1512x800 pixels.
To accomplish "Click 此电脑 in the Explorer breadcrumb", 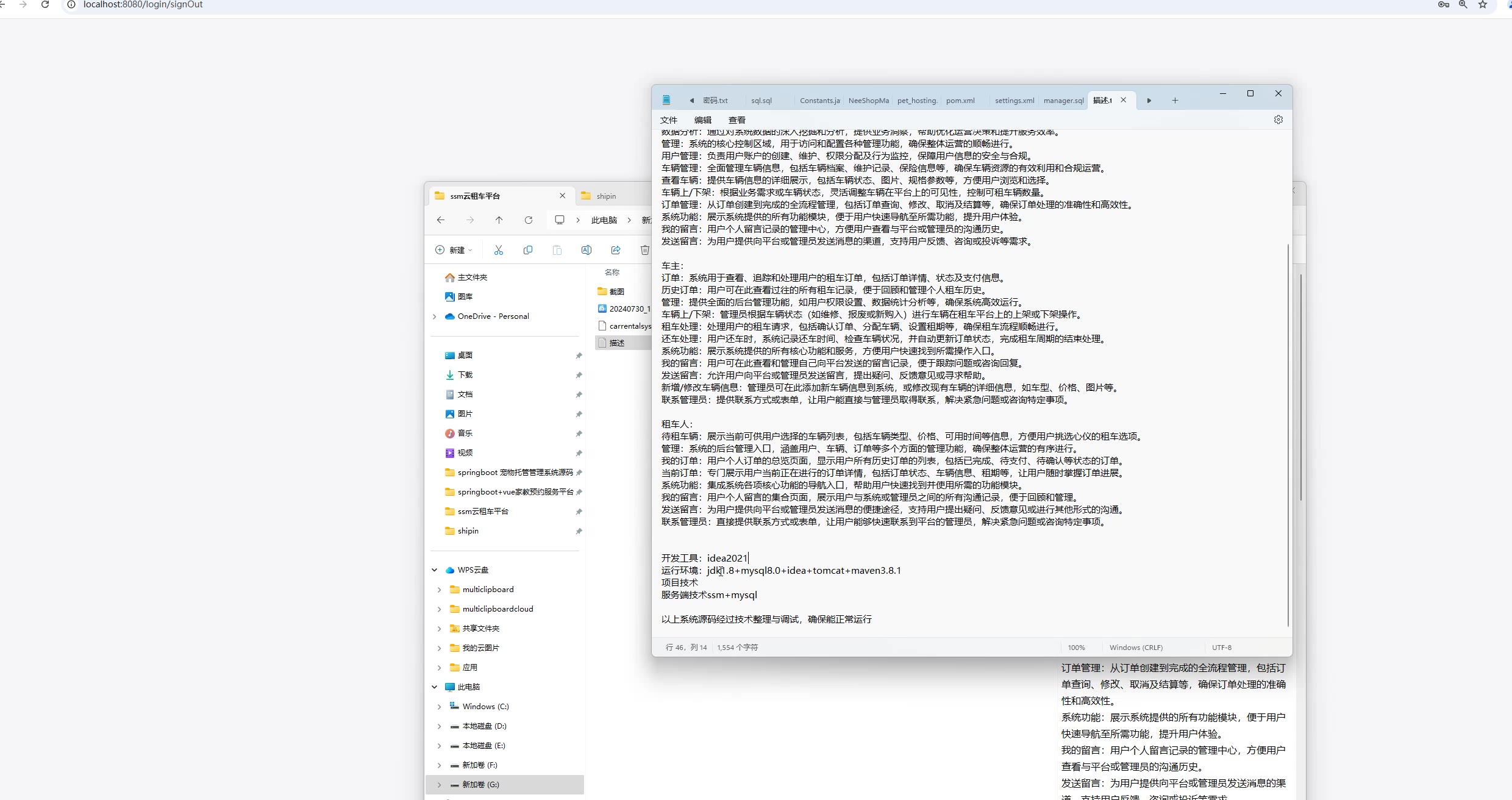I will (604, 220).
